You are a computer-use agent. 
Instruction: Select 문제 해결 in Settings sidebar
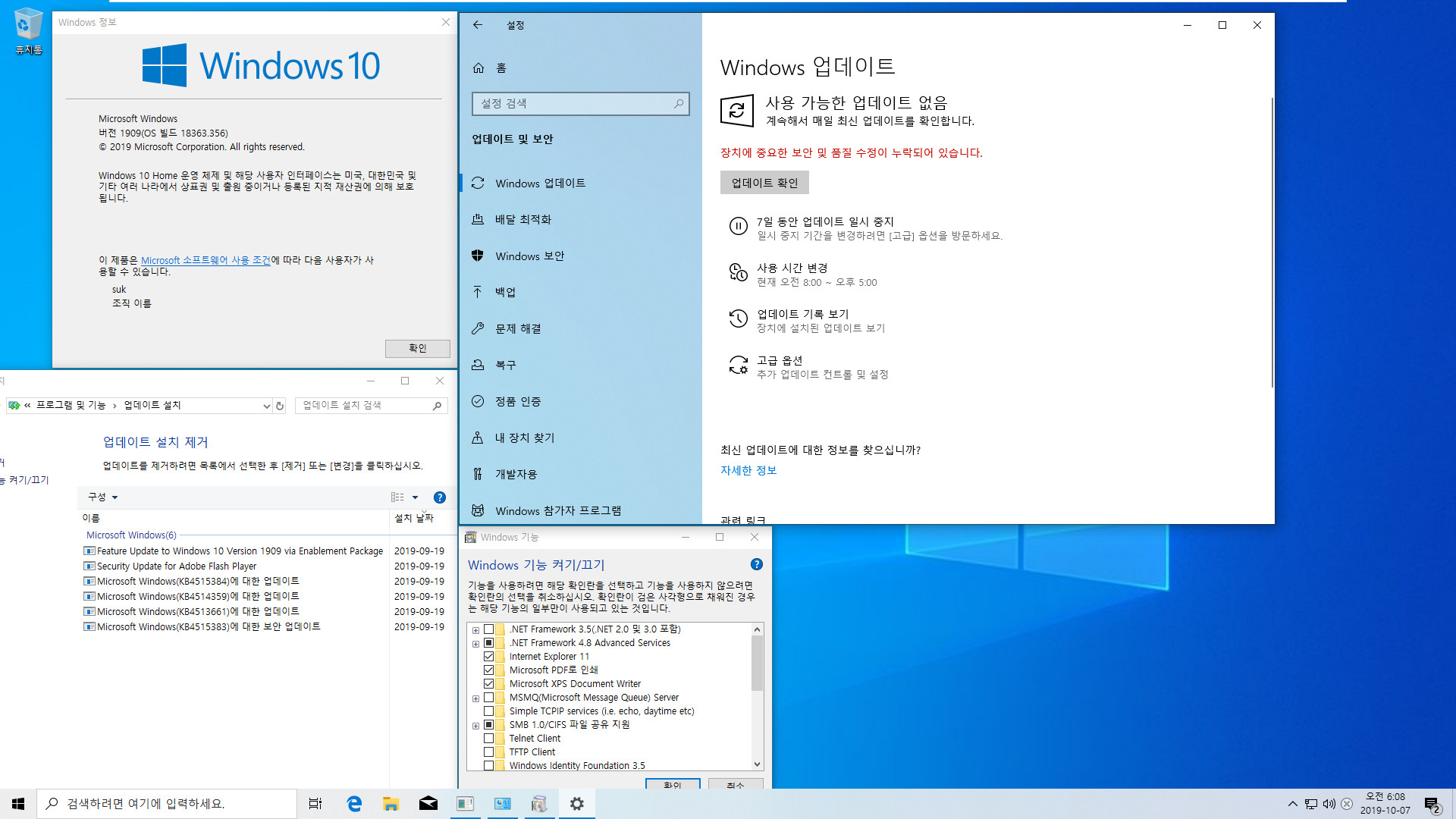[581, 328]
